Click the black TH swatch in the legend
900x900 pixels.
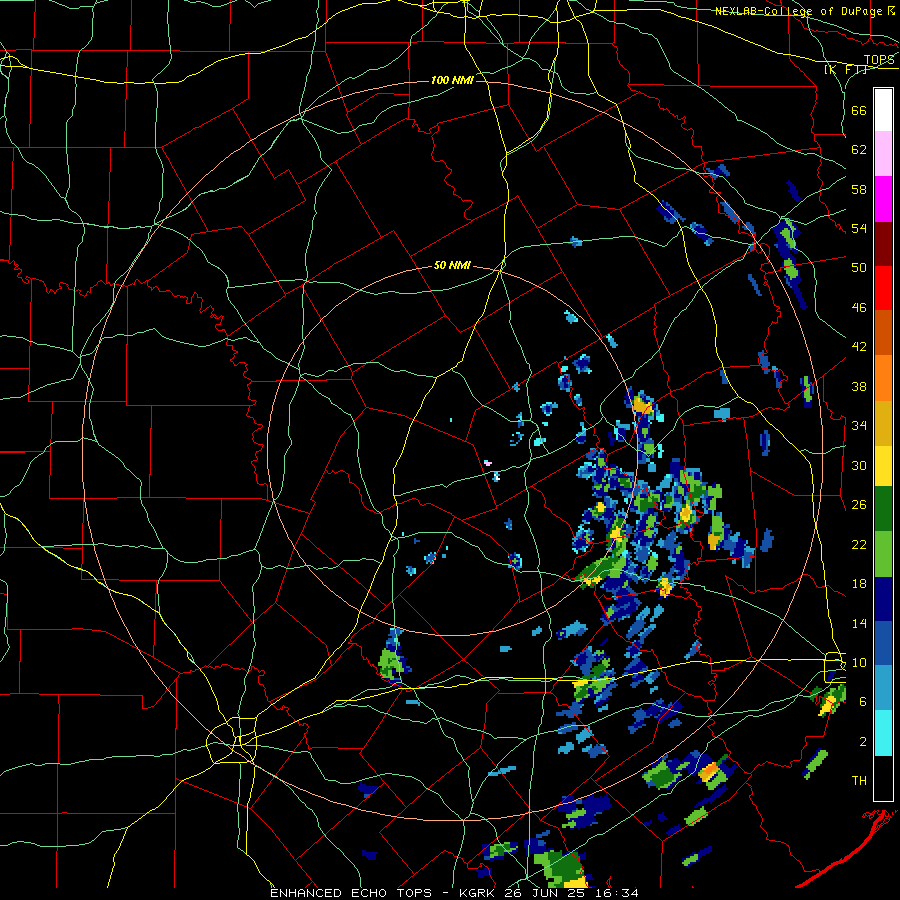click(883, 778)
